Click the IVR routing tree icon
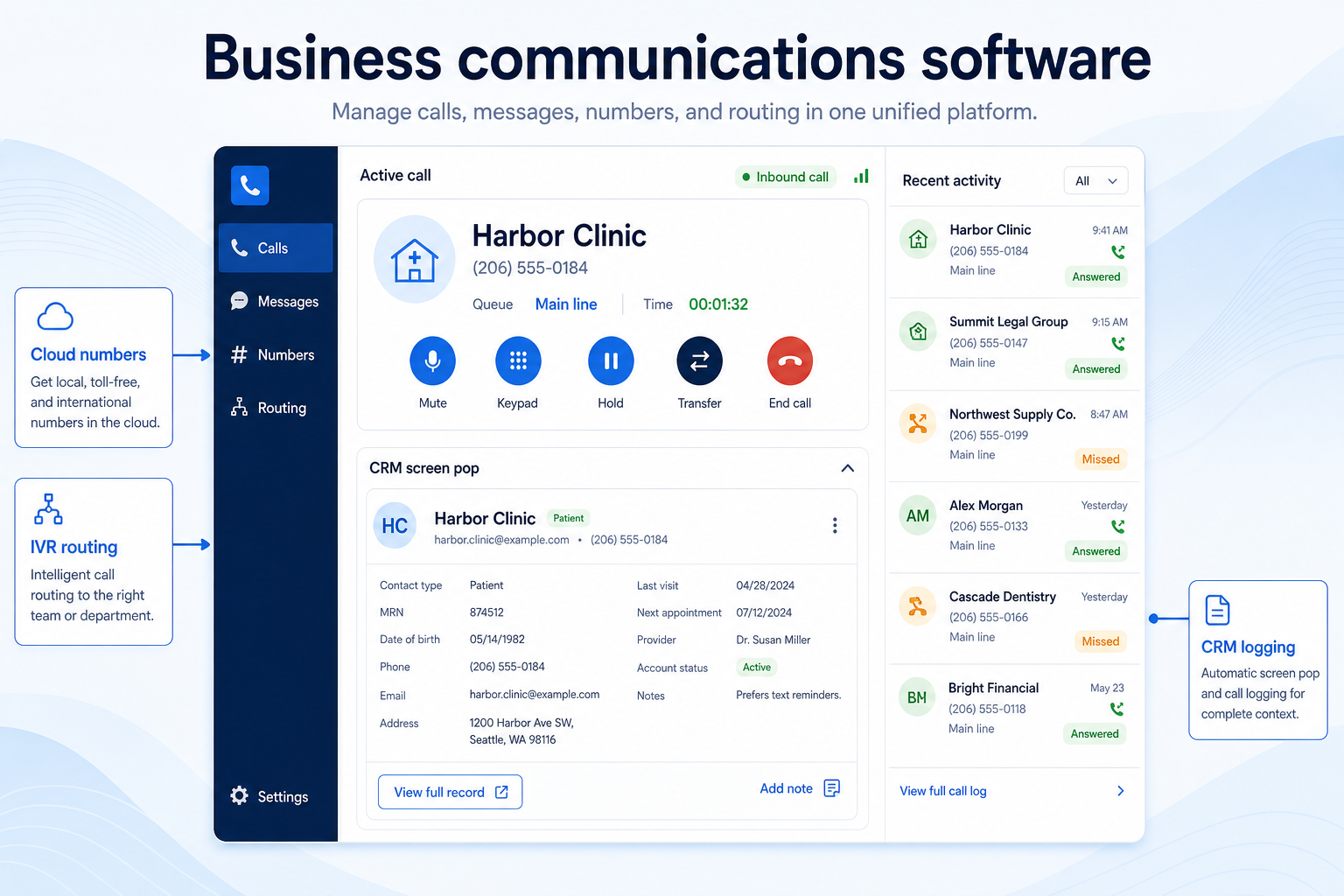 48,508
